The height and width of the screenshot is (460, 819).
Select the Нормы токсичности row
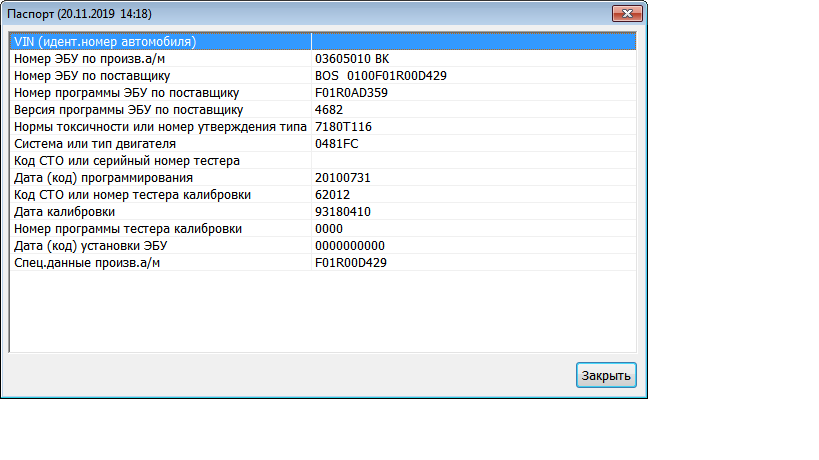click(x=160, y=127)
